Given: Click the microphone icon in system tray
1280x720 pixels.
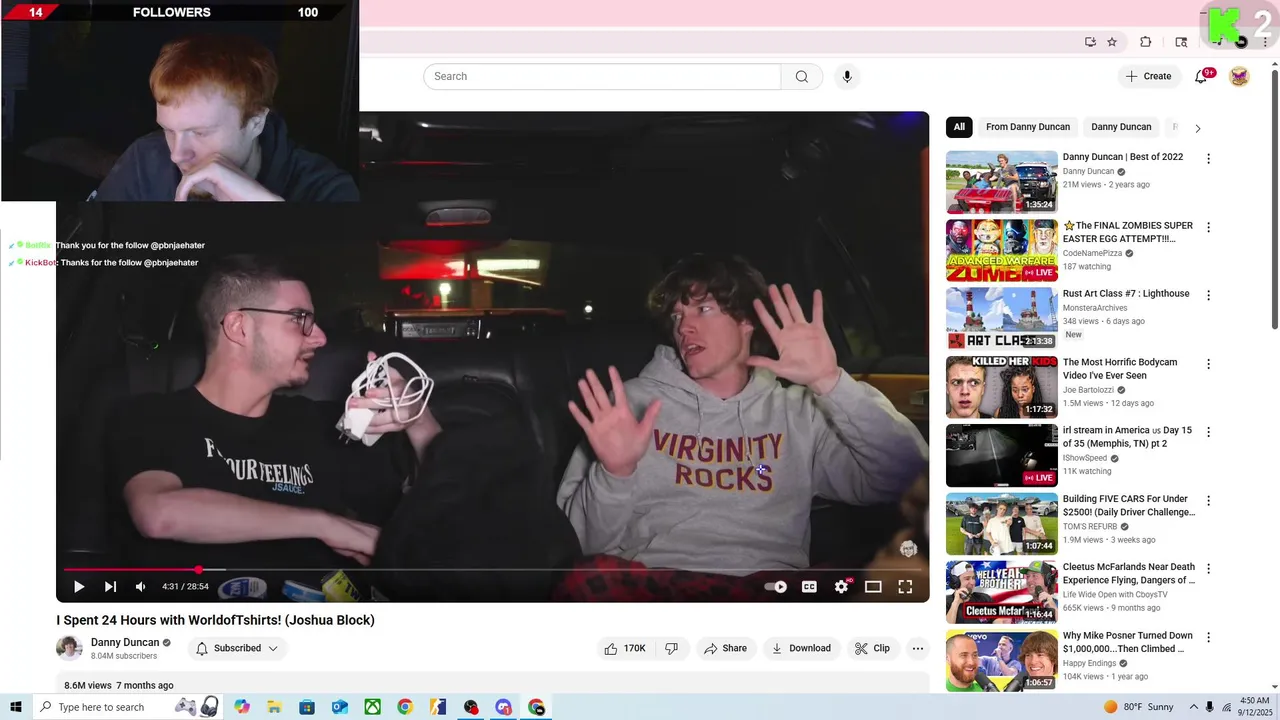Looking at the screenshot, I should [1210, 707].
